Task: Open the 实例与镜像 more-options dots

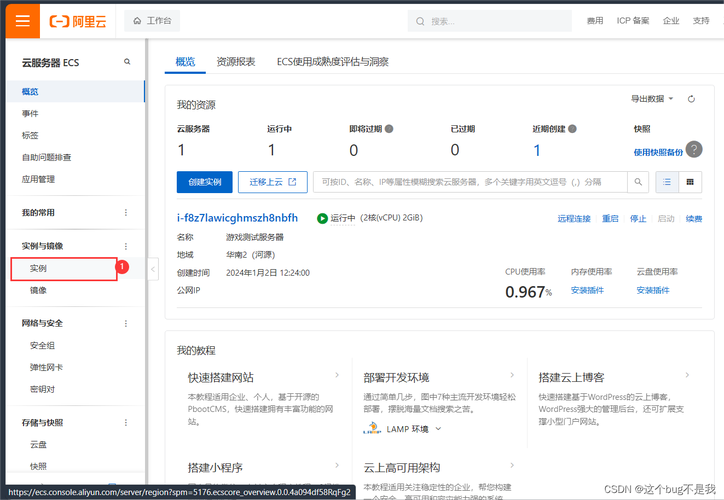Action: click(126, 246)
